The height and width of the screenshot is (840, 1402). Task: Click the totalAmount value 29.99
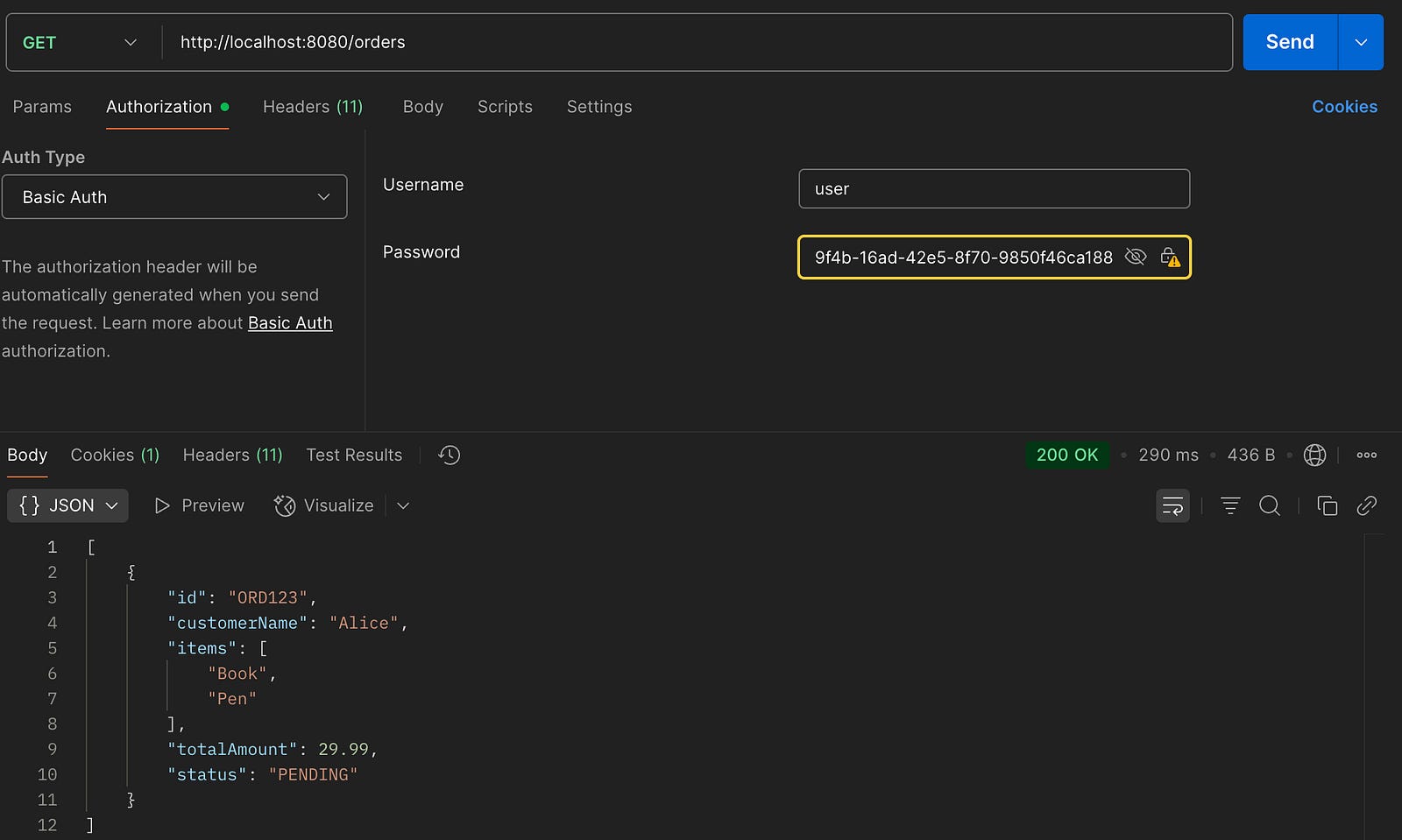click(x=343, y=750)
